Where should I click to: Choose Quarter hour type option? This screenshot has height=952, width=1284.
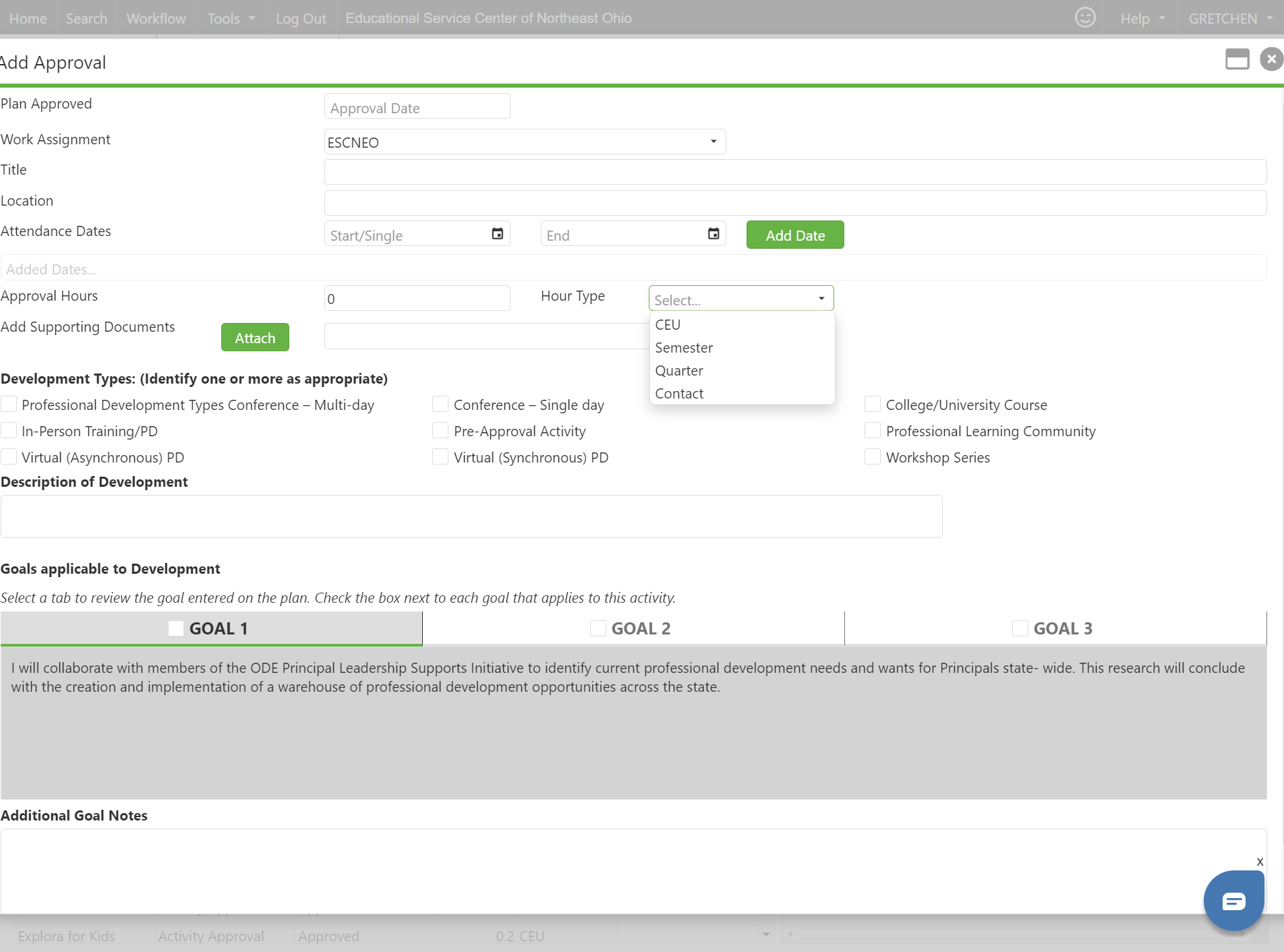742,370
